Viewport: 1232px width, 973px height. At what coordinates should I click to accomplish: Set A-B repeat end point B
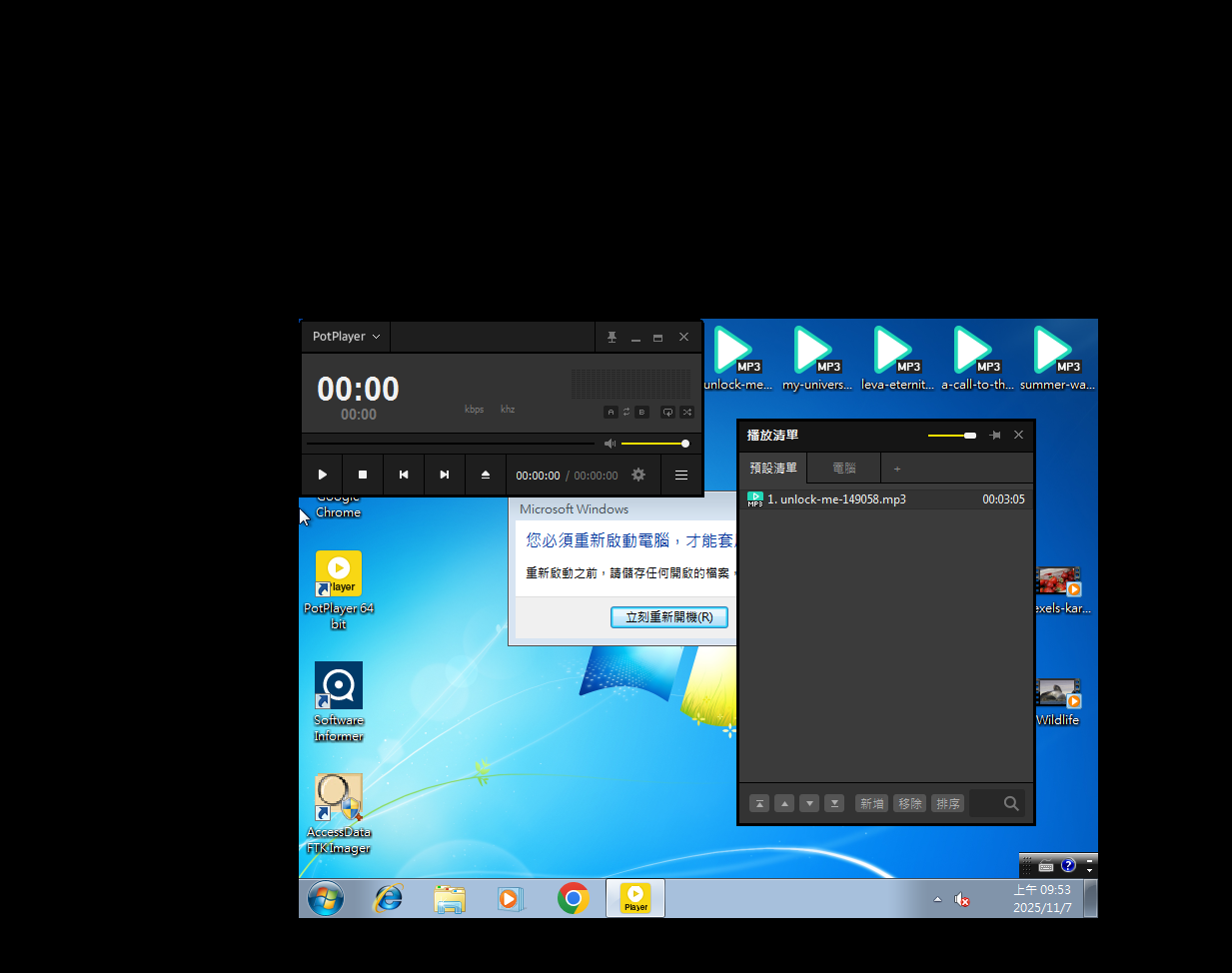coord(641,412)
